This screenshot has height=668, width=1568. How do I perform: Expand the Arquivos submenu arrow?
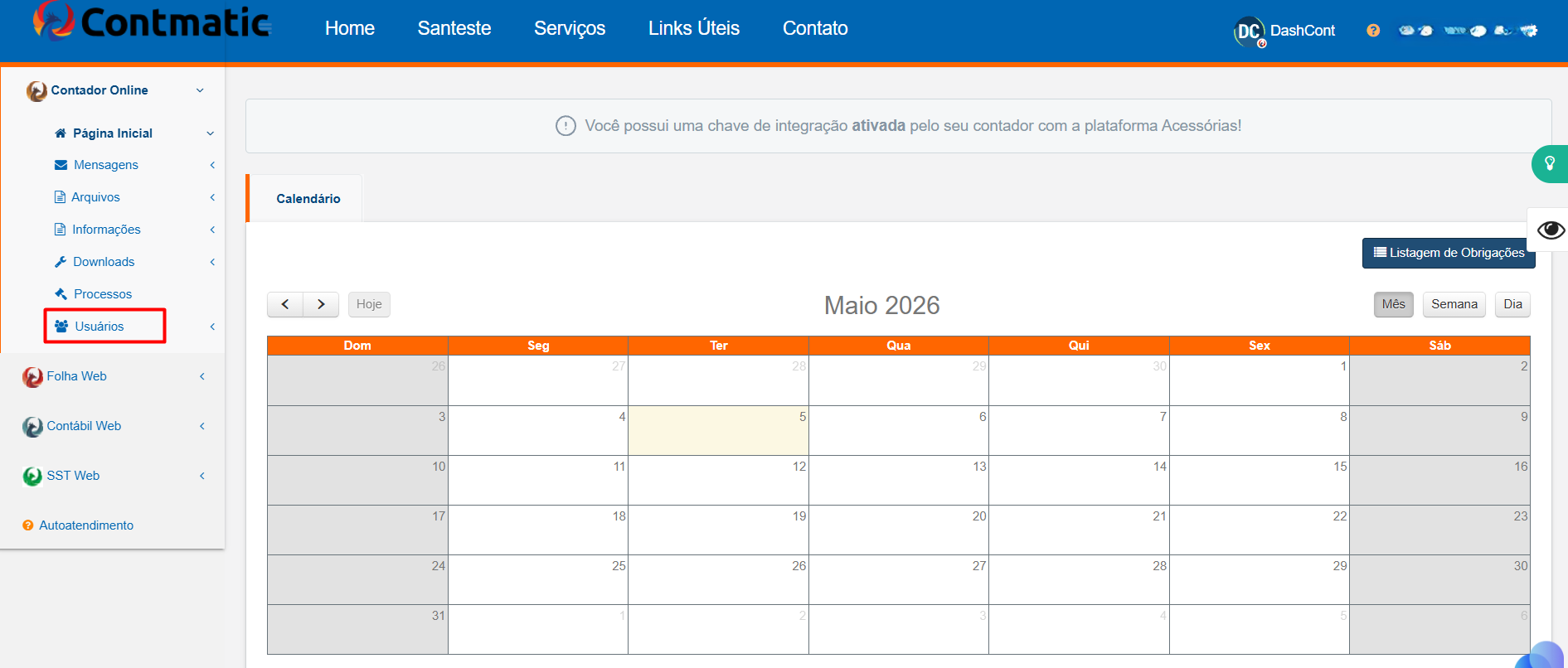point(212,197)
